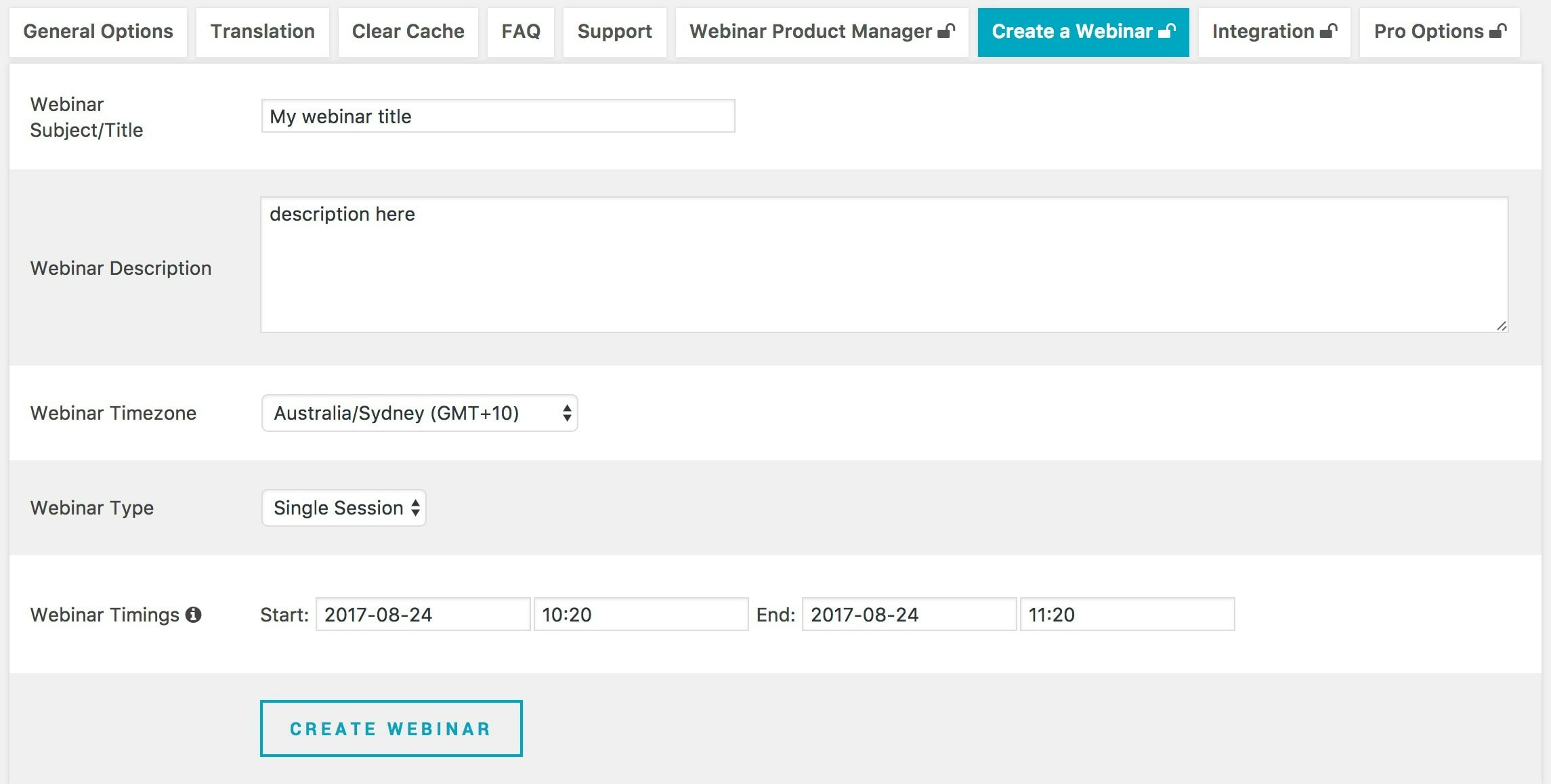Click the Webinar Subject/Title input field
The image size is (1551, 784).
(498, 116)
